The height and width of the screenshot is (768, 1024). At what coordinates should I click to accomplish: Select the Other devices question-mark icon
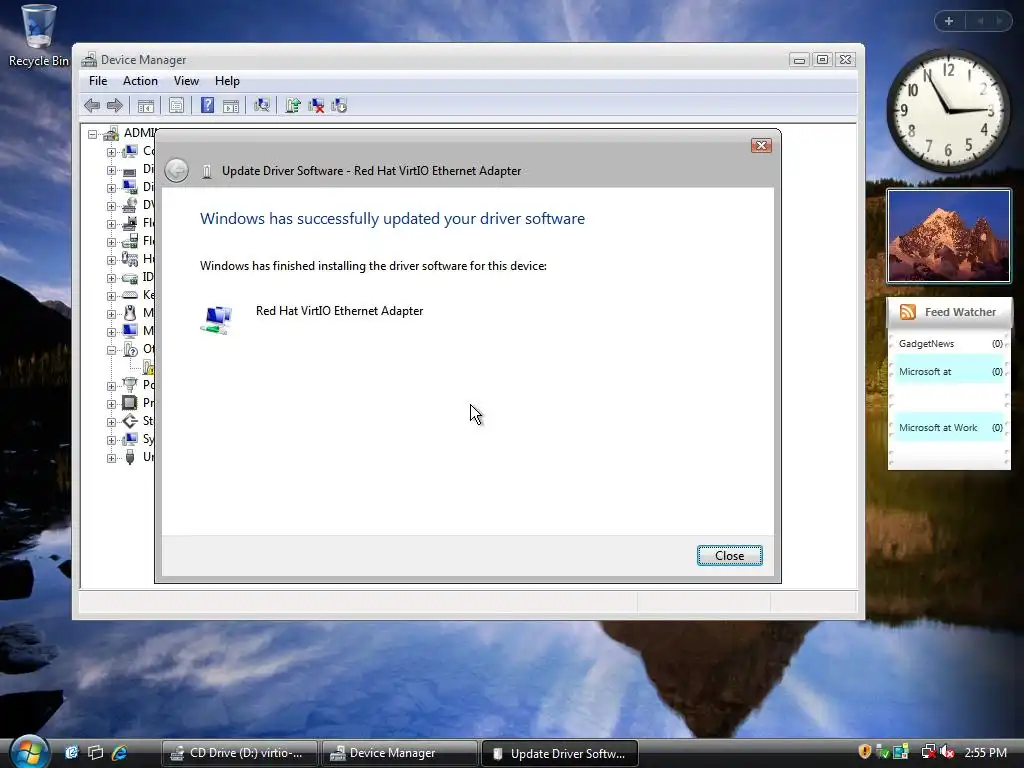click(x=130, y=349)
